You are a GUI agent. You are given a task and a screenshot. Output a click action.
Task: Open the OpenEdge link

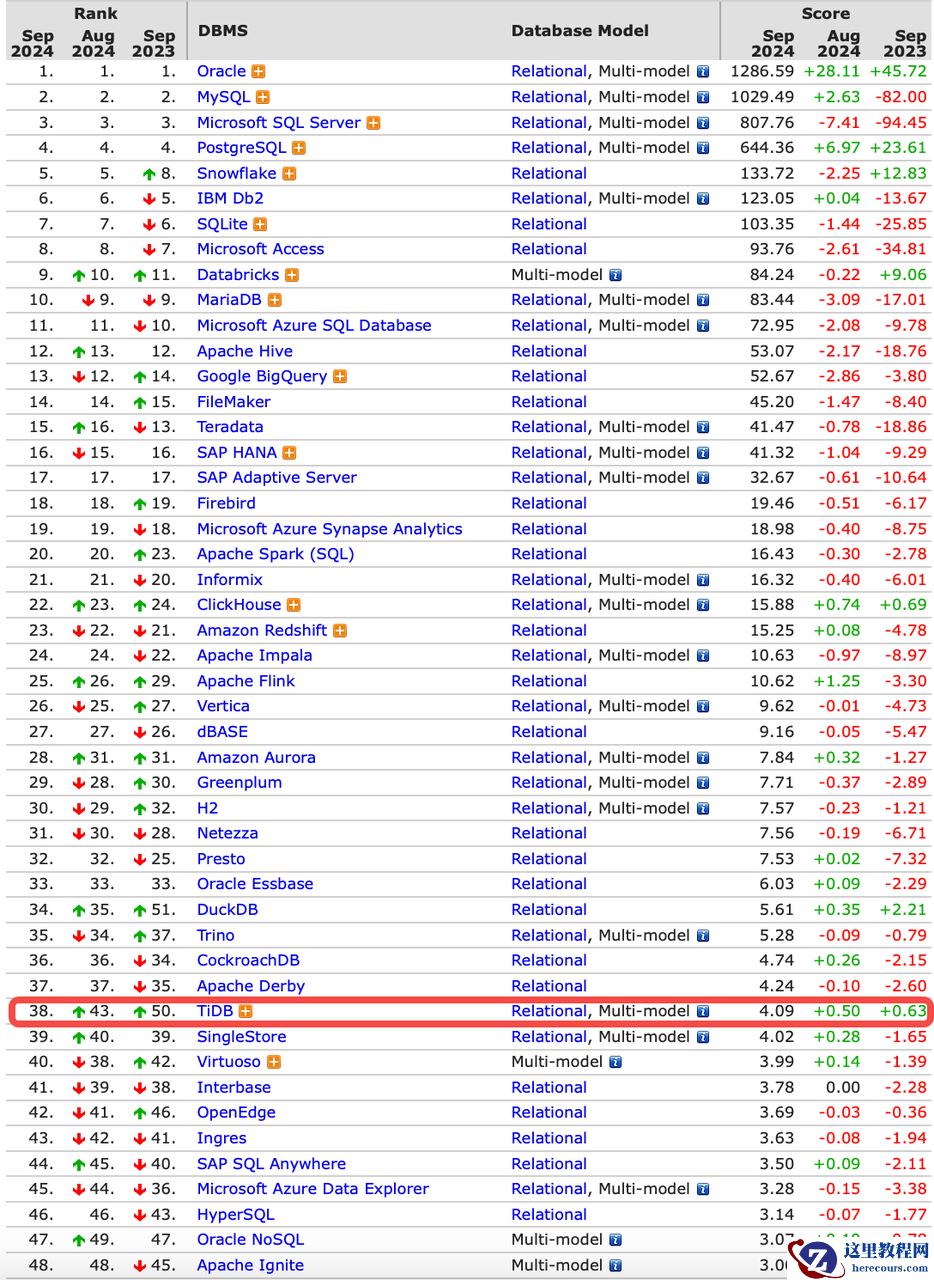(236, 1113)
